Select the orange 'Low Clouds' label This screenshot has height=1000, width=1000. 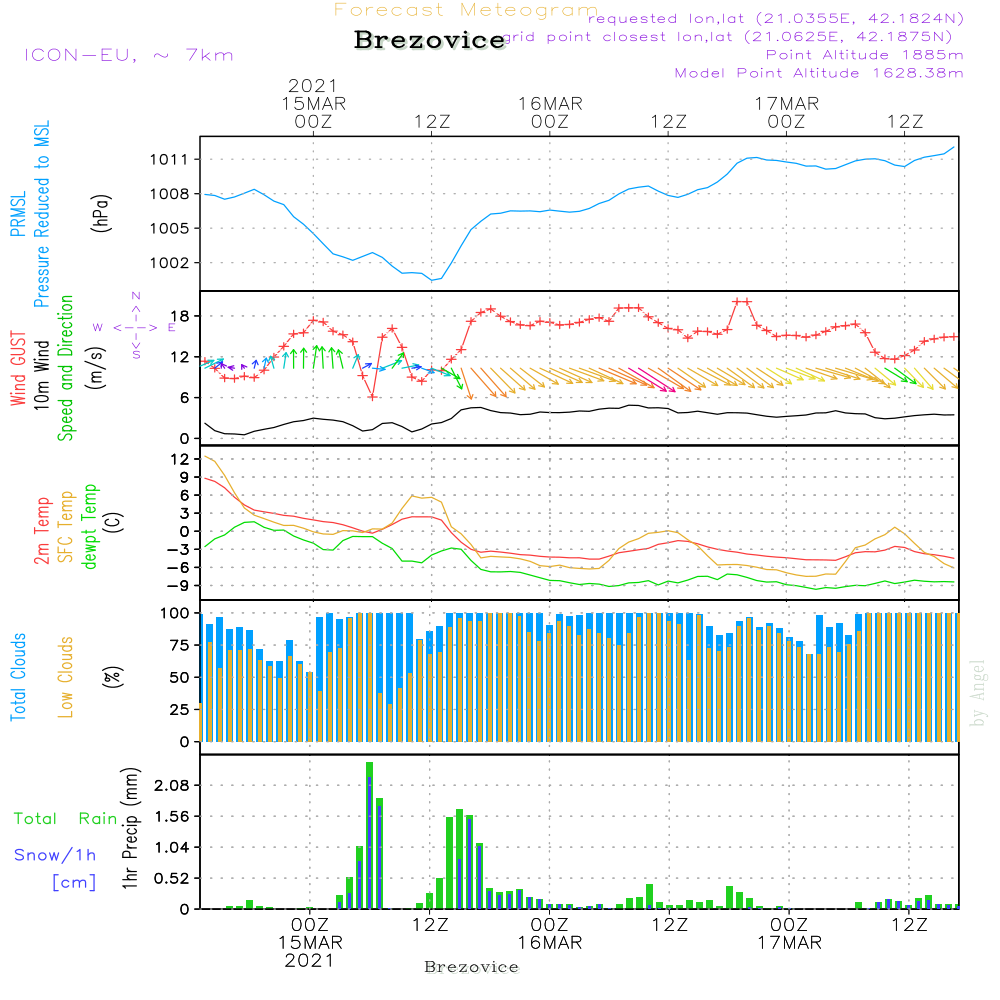(66, 677)
